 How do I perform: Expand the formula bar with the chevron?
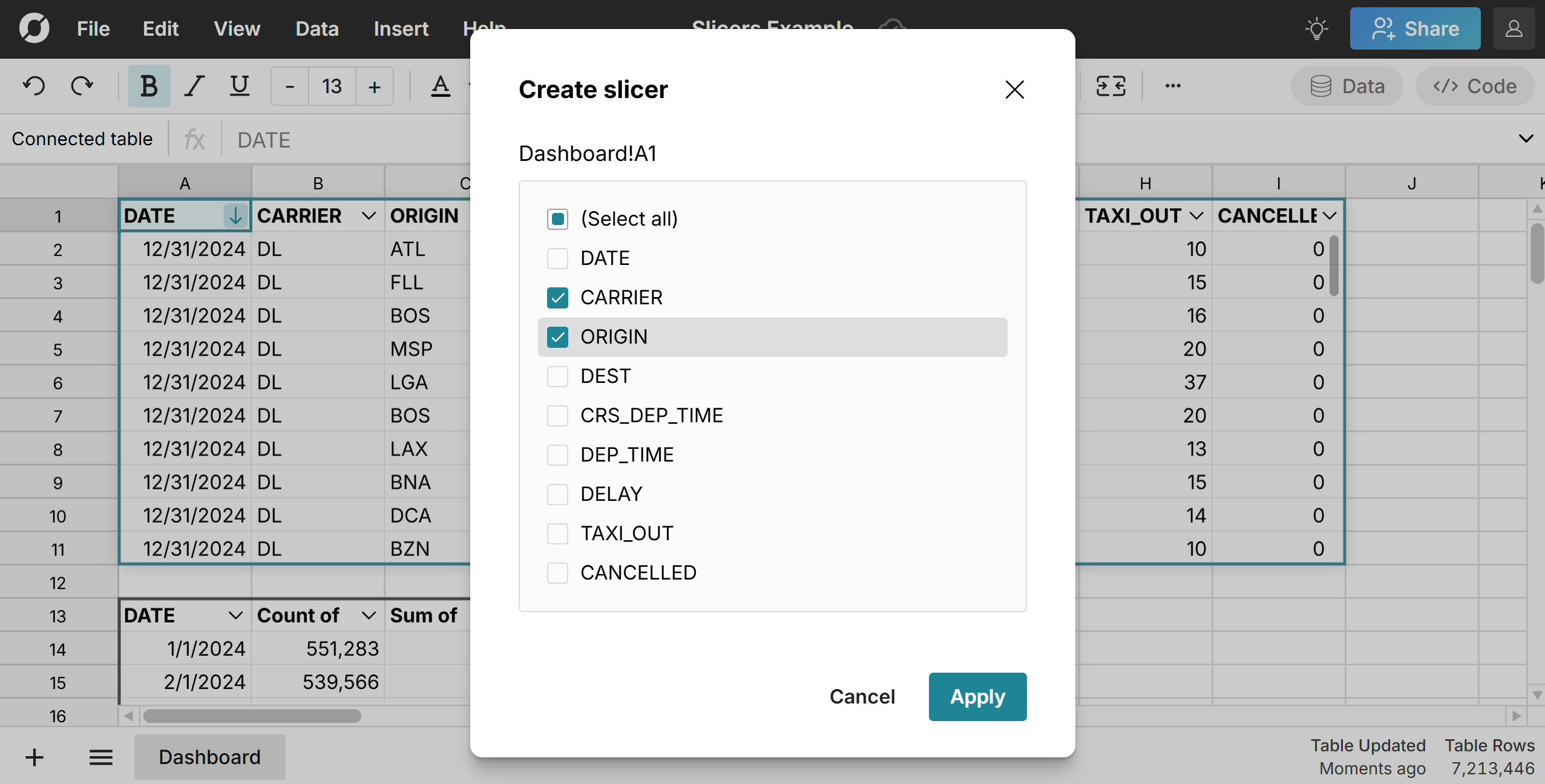1526,139
